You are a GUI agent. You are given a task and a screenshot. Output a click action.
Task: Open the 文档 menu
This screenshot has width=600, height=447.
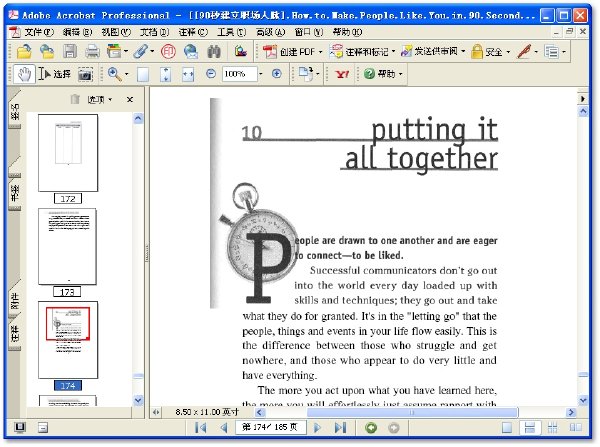(154, 32)
